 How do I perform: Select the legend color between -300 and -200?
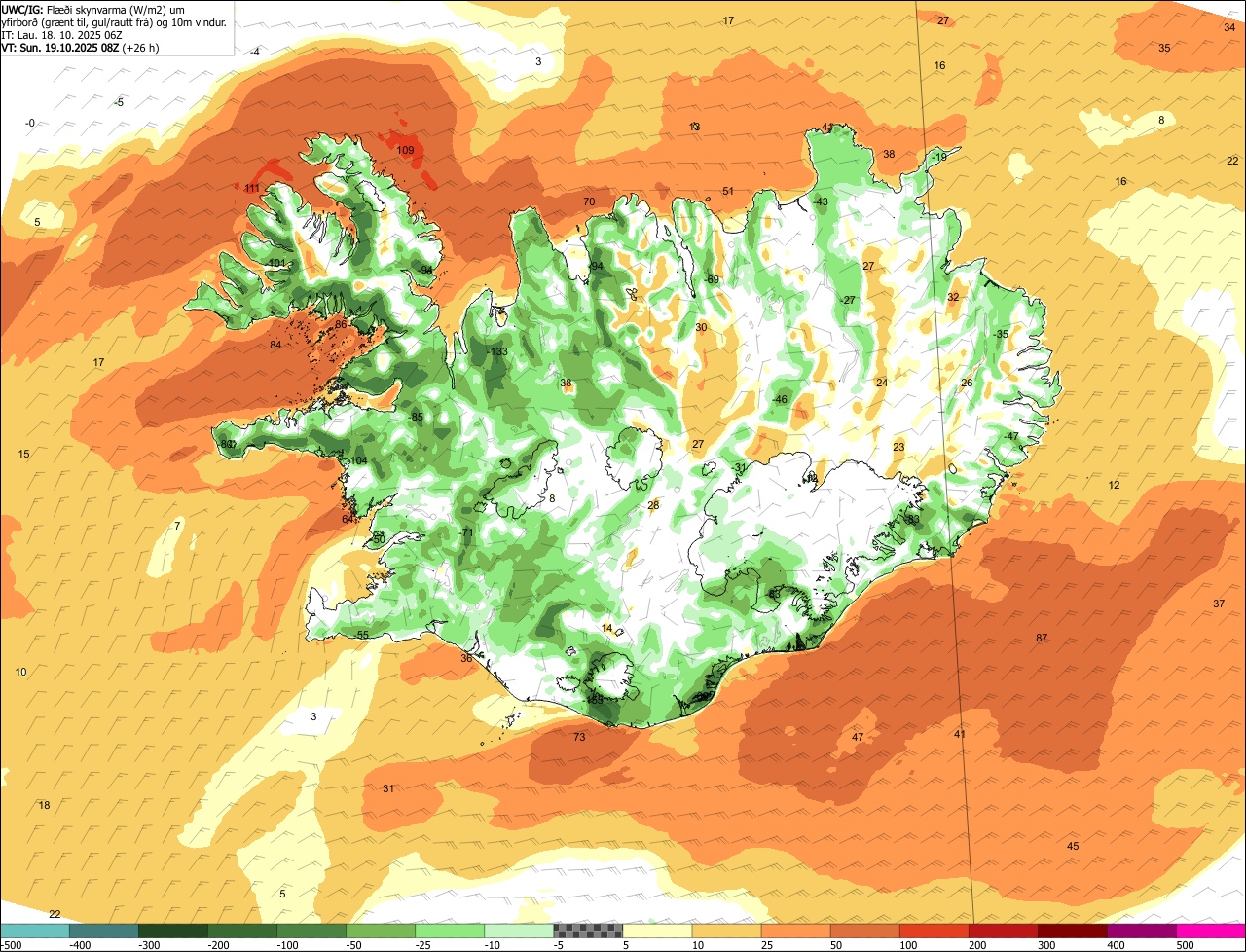[x=172, y=931]
